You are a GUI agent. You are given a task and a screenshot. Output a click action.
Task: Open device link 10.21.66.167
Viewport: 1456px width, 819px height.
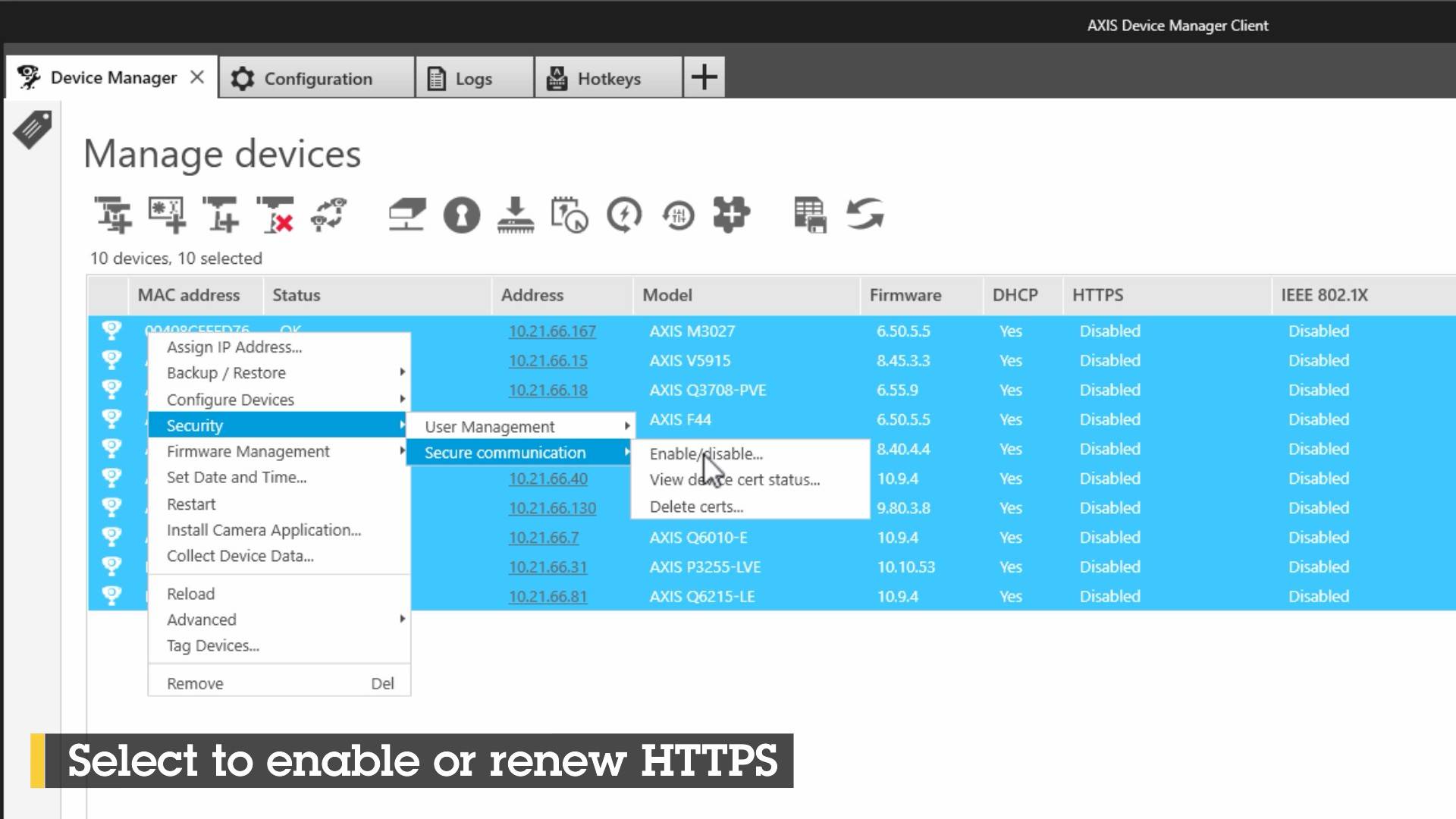[x=551, y=331]
